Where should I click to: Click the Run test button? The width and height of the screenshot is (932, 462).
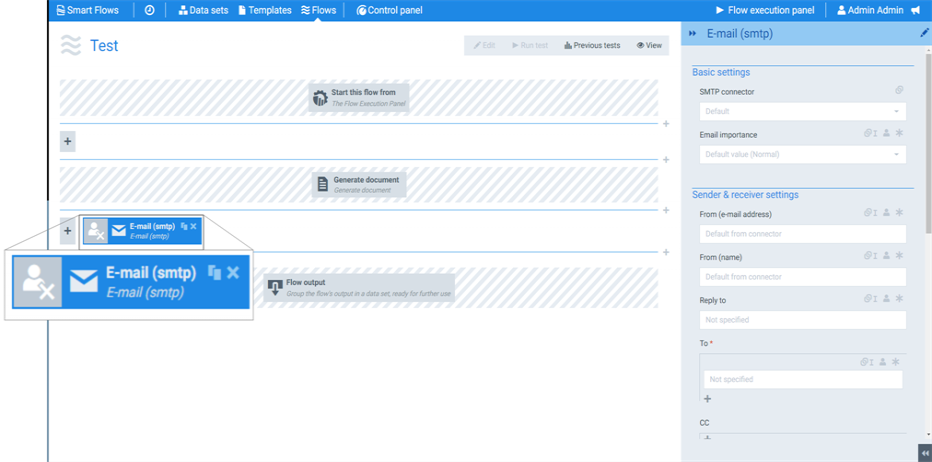pyautogui.click(x=530, y=45)
